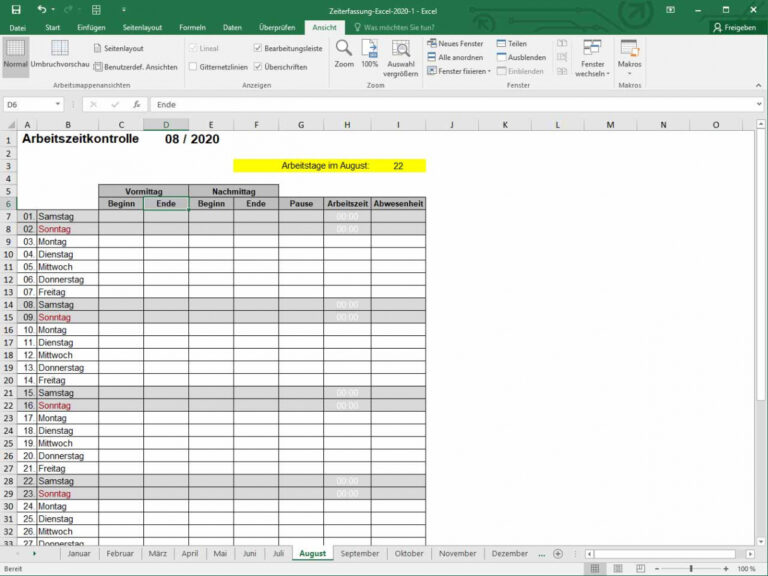Screen dimensions: 768x576
Task: Expand the Fenster fixieren dropdown
Action: (459, 71)
